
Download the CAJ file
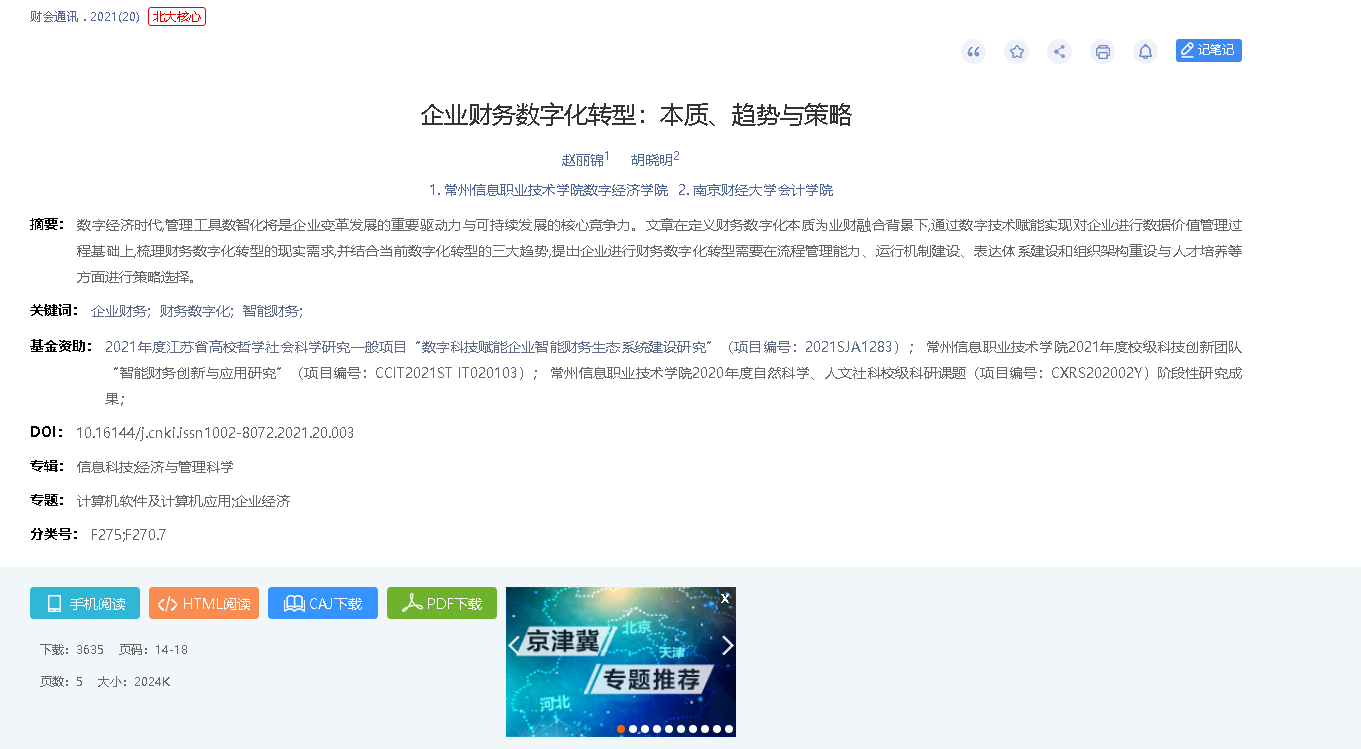(323, 603)
